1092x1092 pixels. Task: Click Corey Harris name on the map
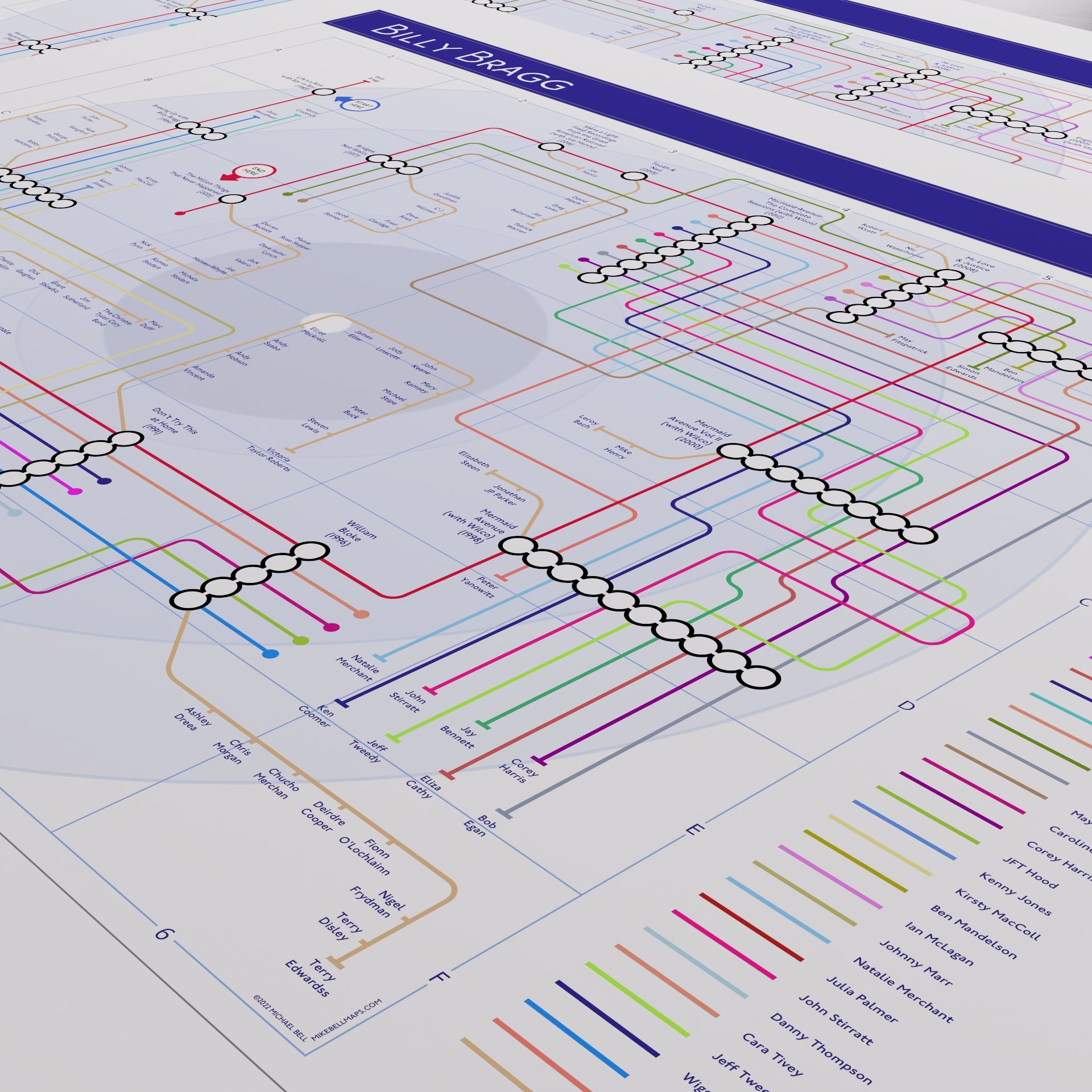click(x=519, y=771)
